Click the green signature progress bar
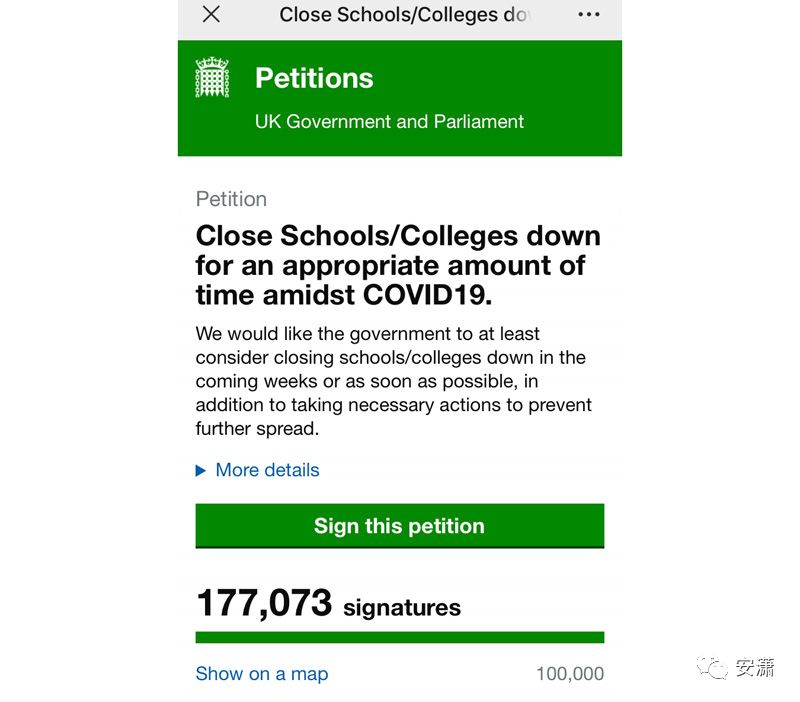Viewport: 800px width, 702px height. pos(399,637)
